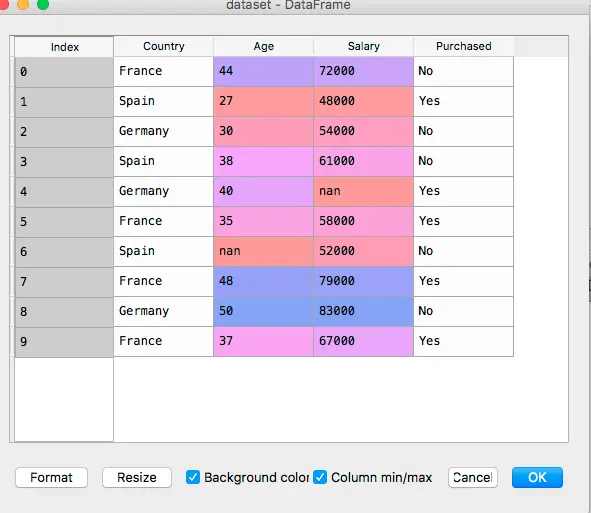The image size is (591, 513).
Task: Select row index 5
Action: (x=64, y=222)
